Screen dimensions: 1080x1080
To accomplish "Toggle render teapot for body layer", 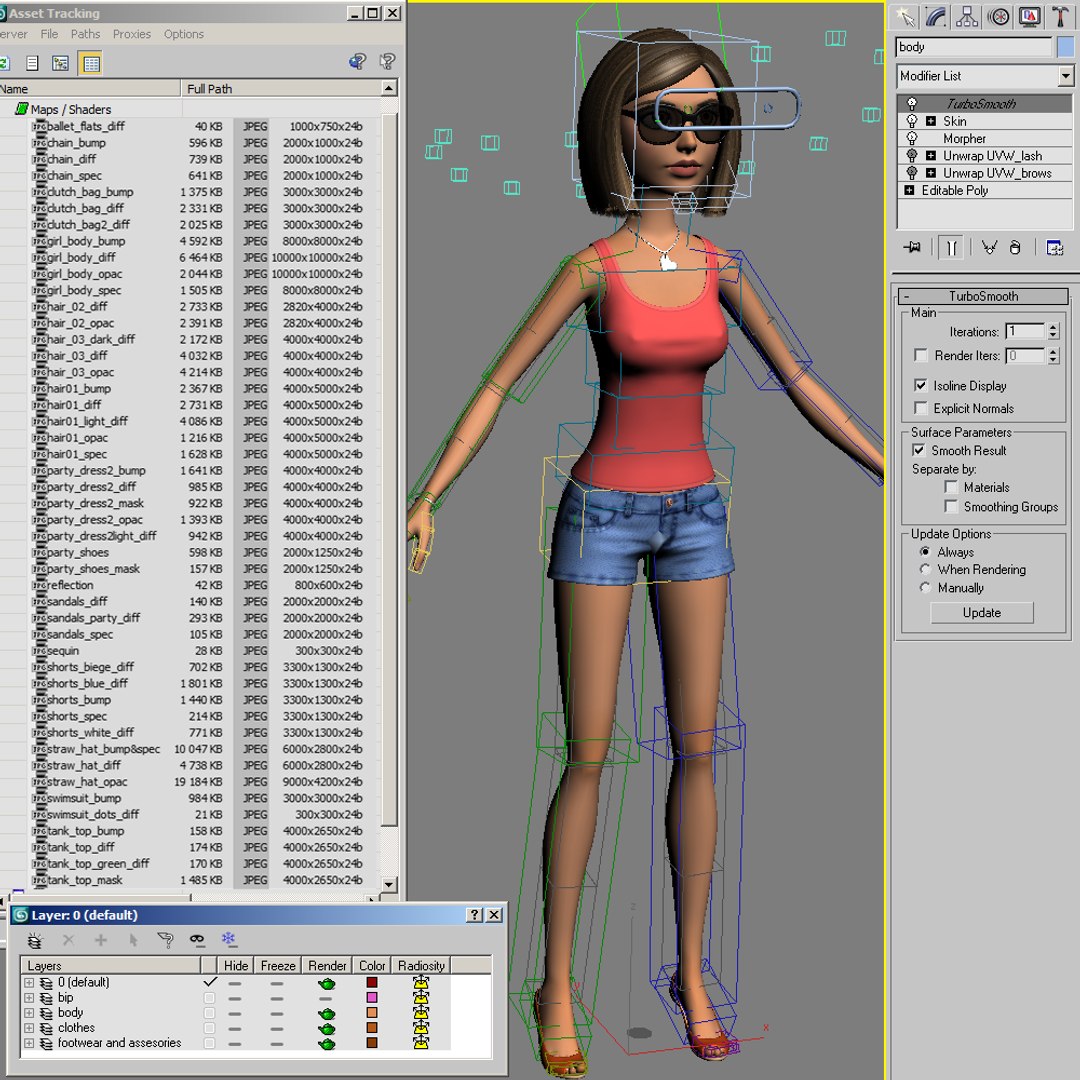I will tap(326, 1013).
